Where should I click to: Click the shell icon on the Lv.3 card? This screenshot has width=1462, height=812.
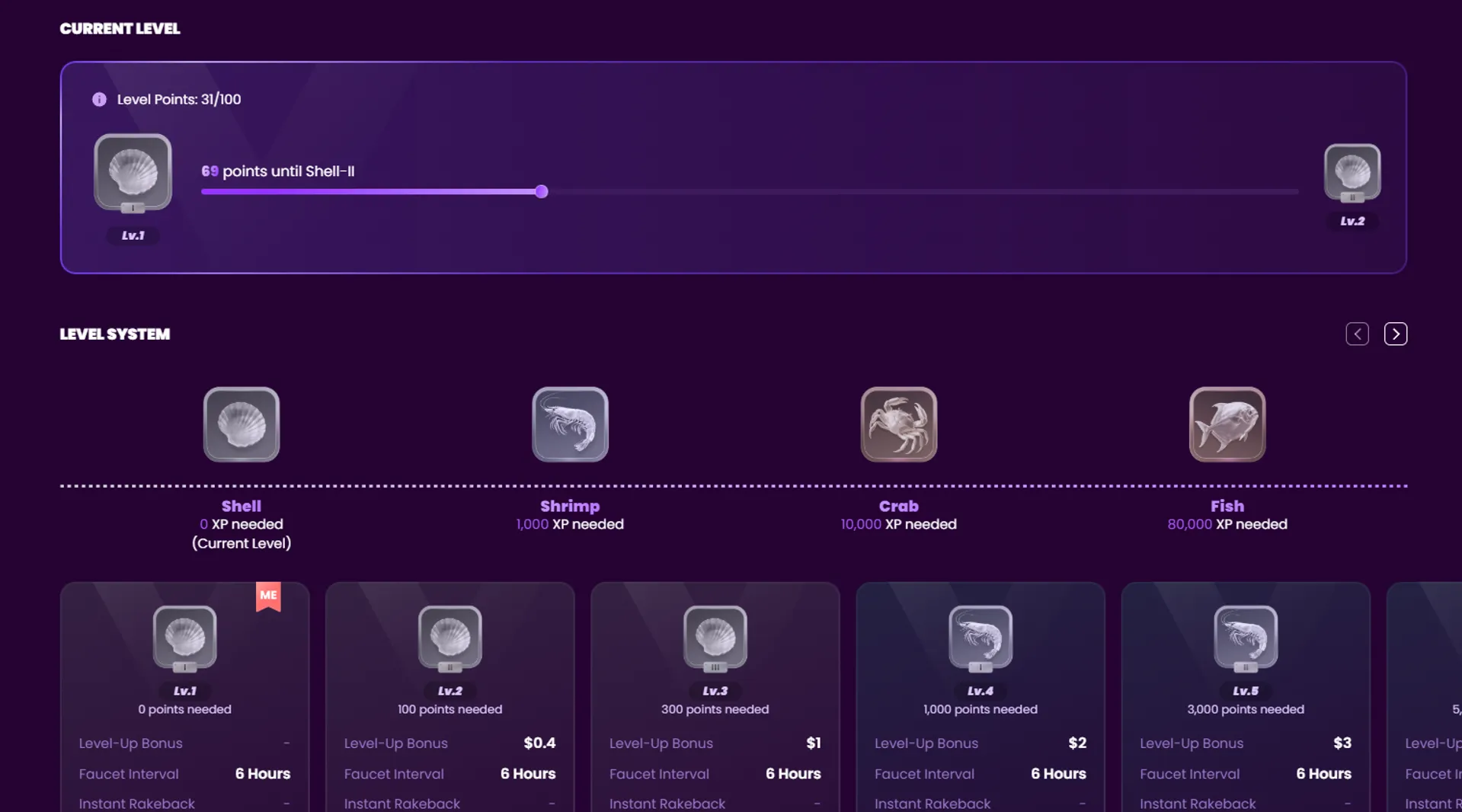(x=715, y=638)
